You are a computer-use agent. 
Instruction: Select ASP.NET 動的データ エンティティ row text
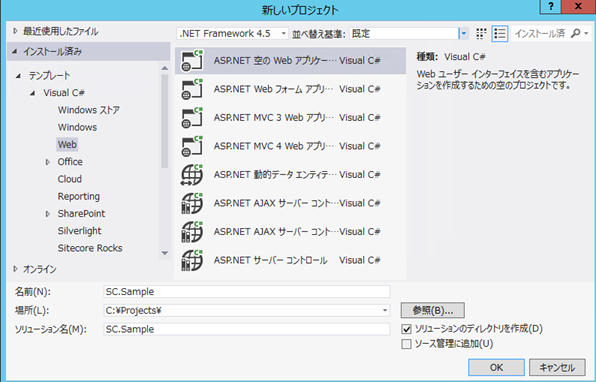tap(275, 174)
